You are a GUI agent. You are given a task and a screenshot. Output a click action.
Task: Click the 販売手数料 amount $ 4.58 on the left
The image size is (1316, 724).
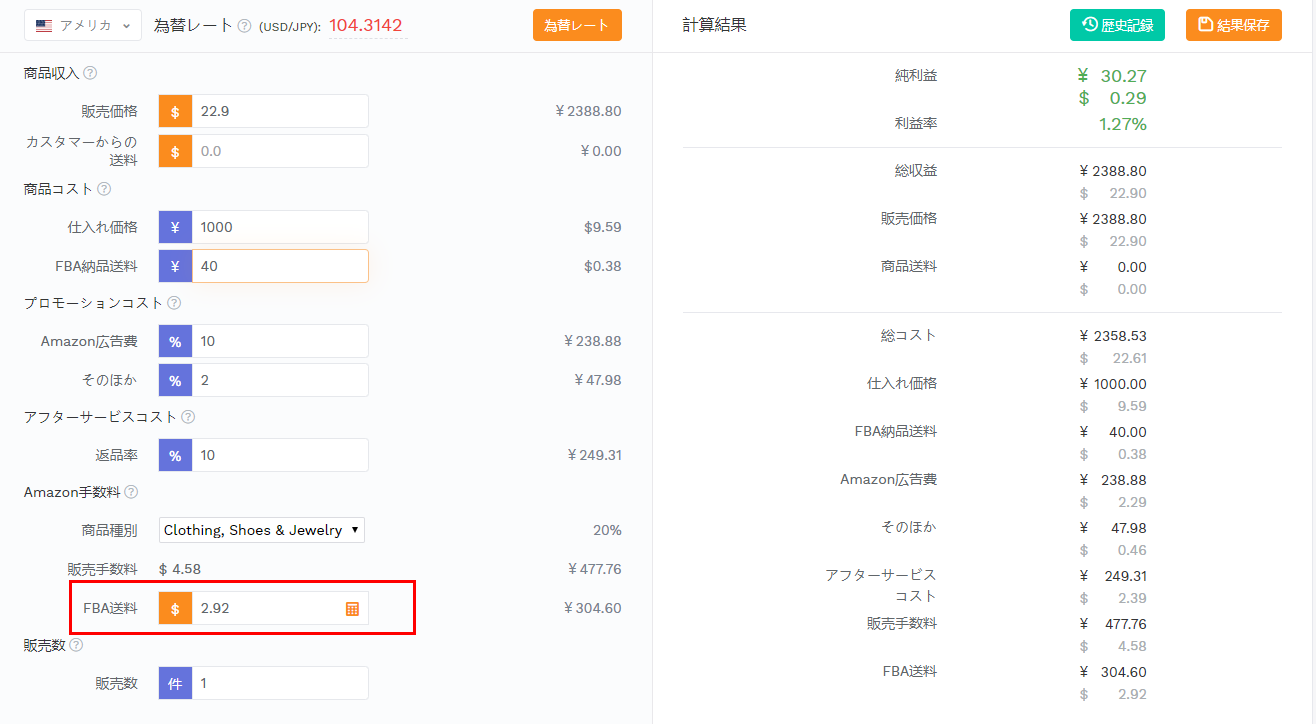coord(180,569)
